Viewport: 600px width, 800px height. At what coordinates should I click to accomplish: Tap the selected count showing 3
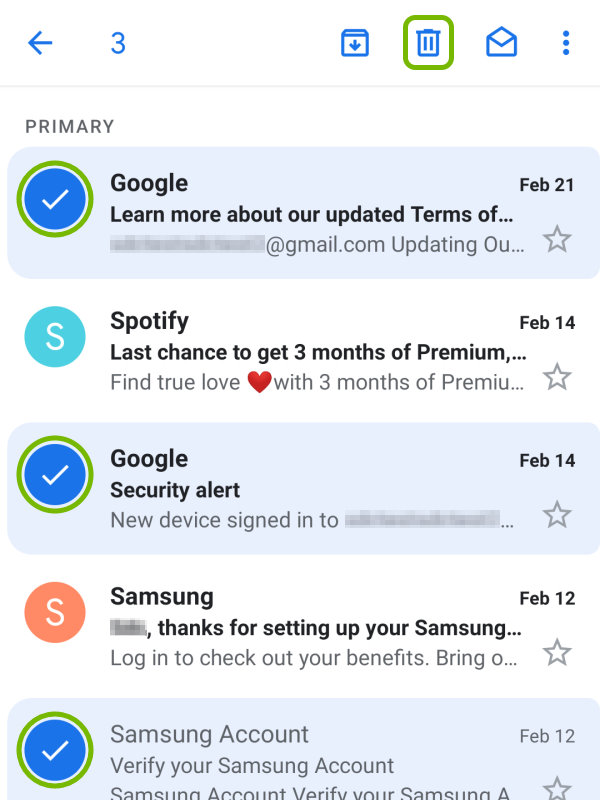(118, 43)
